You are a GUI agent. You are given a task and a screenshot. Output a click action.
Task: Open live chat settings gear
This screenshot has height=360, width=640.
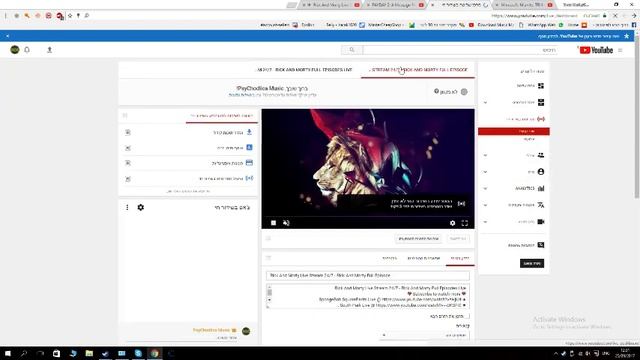click(140, 207)
